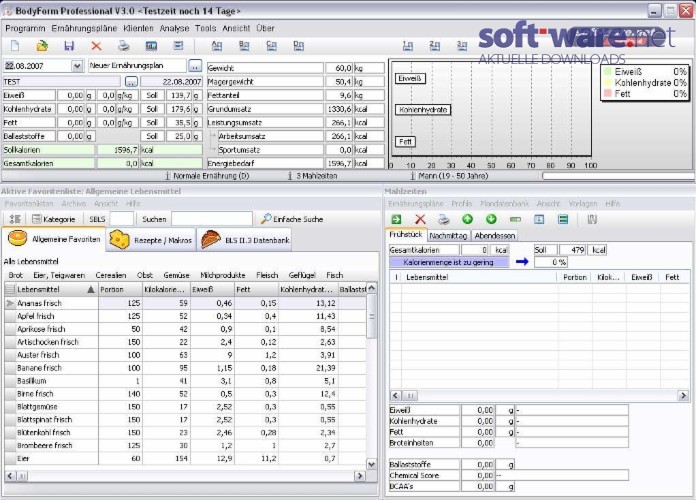Open the Rezepte / Makros tab
The image size is (696, 500).
(x=150, y=240)
